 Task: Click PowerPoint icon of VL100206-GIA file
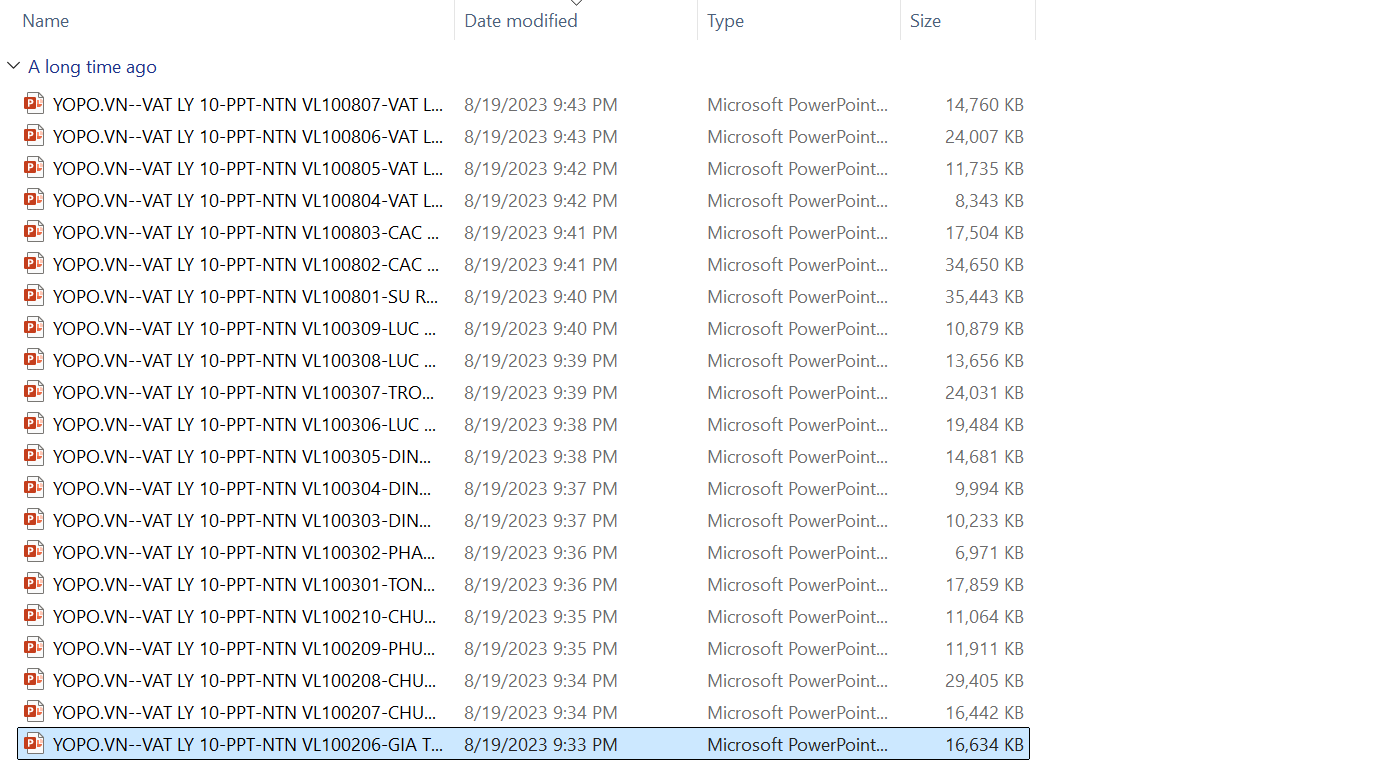click(34, 744)
